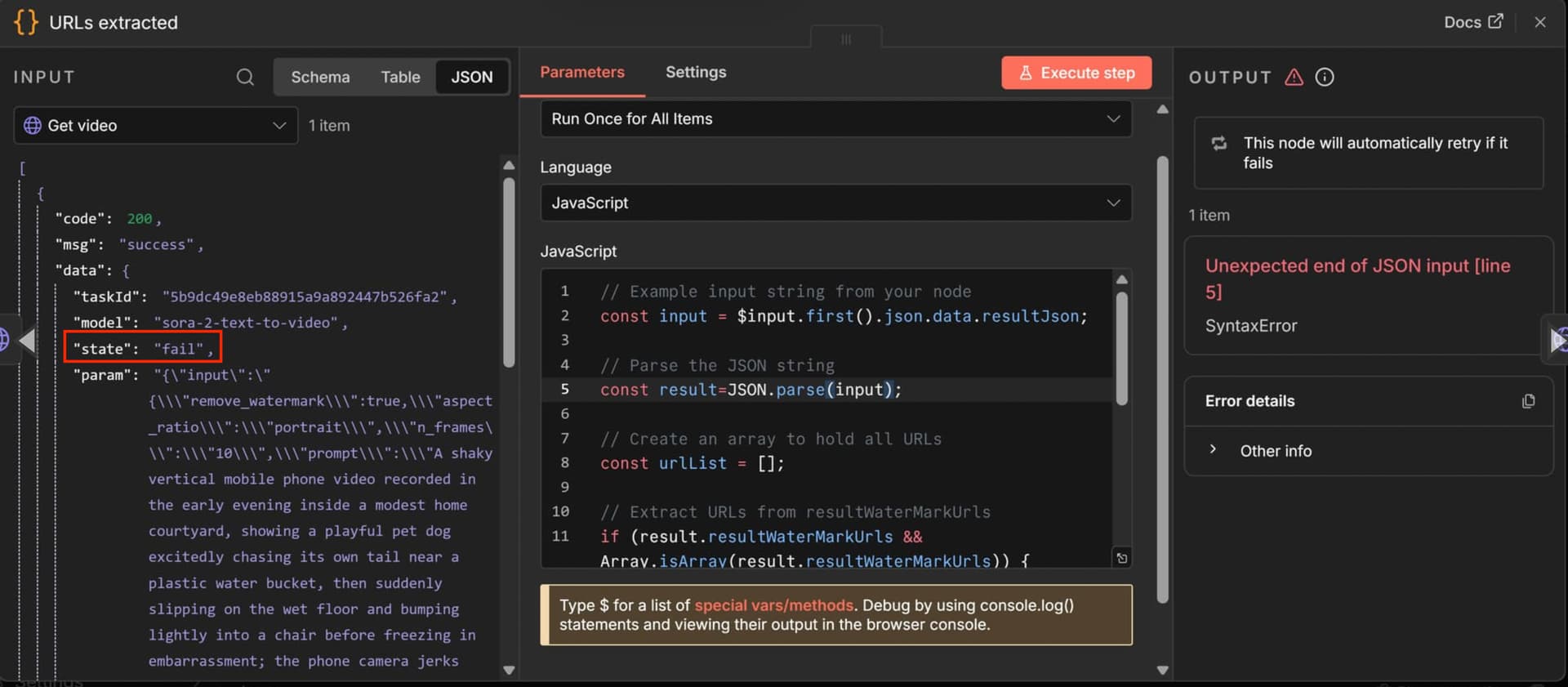Screen dimensions: 1568x687
Task: Go to previous node using left arrow
Action: pyautogui.click(x=27, y=340)
